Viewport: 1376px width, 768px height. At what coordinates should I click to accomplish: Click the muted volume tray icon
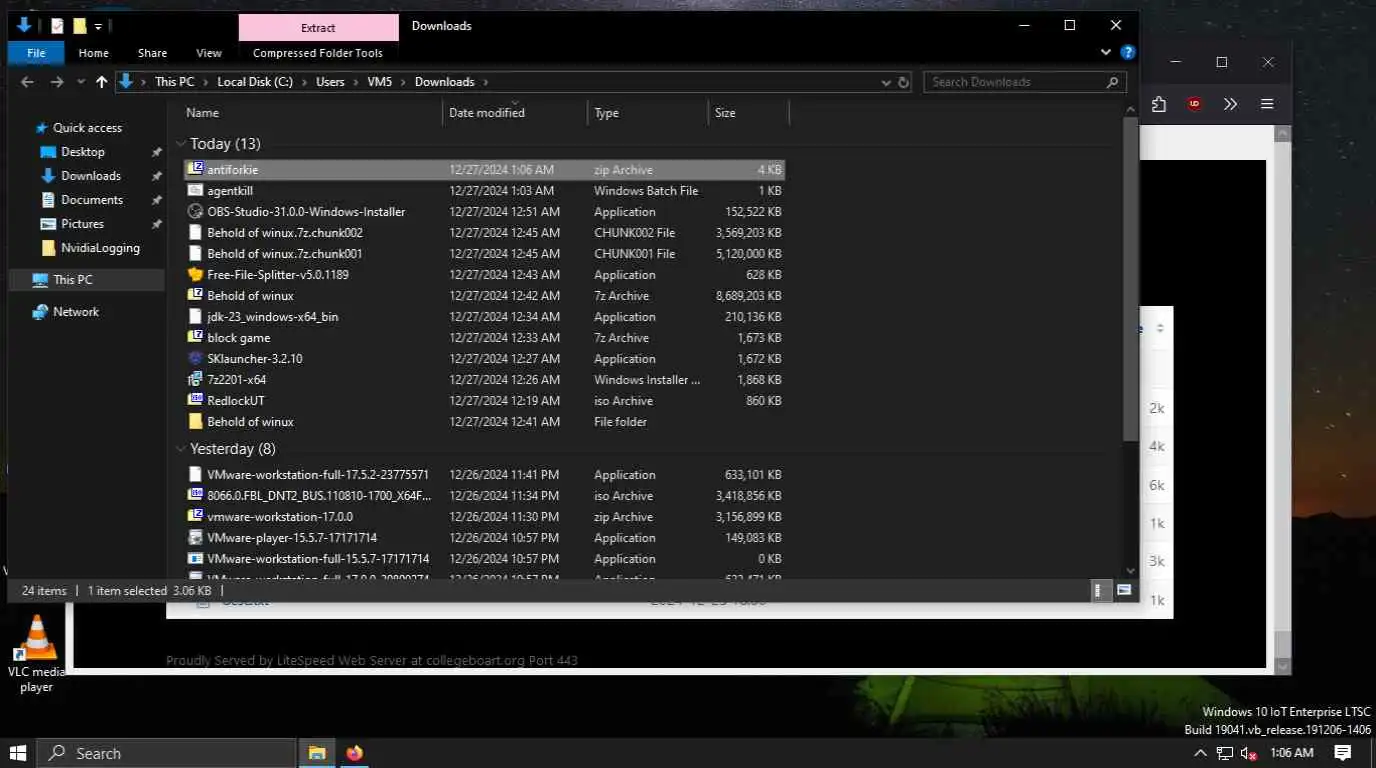pos(1248,753)
